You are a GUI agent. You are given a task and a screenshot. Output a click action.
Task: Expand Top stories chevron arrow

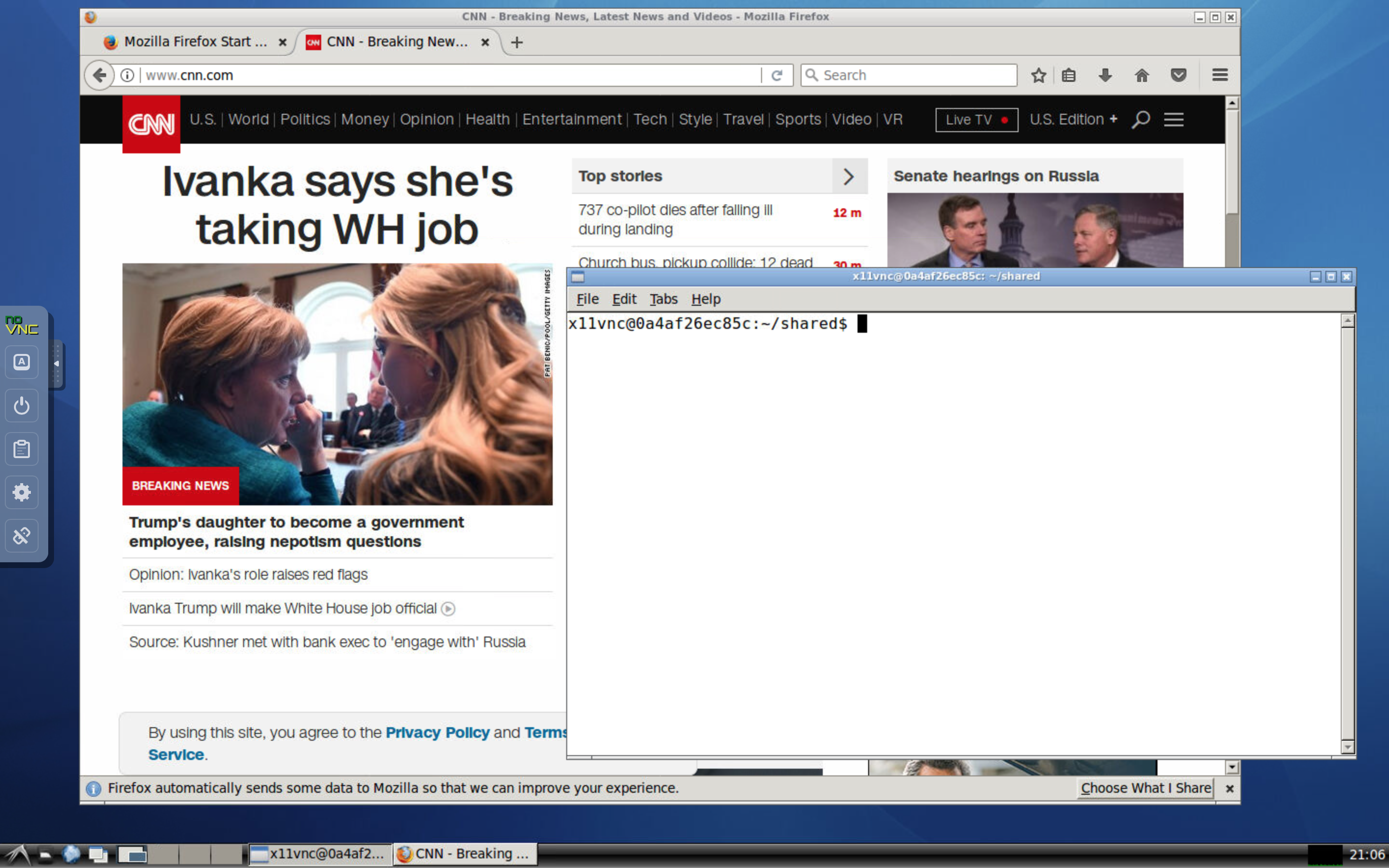tap(849, 176)
